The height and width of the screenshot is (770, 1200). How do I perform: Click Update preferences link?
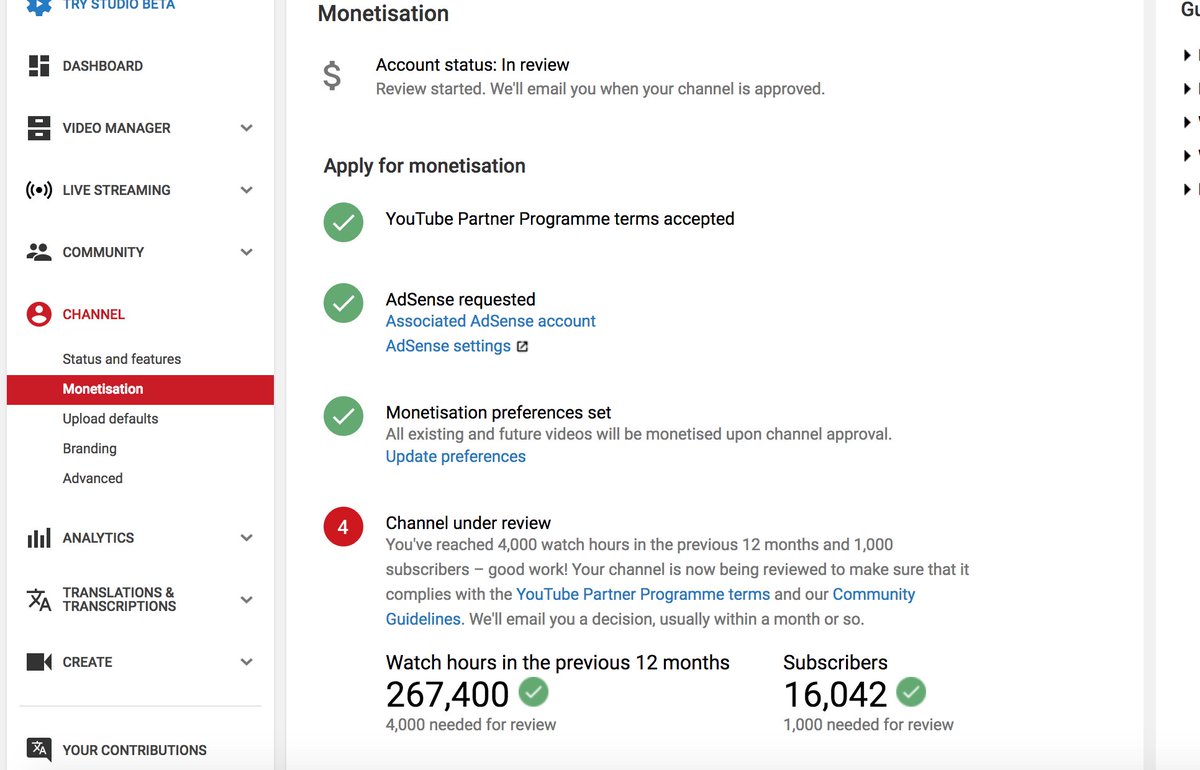456,457
